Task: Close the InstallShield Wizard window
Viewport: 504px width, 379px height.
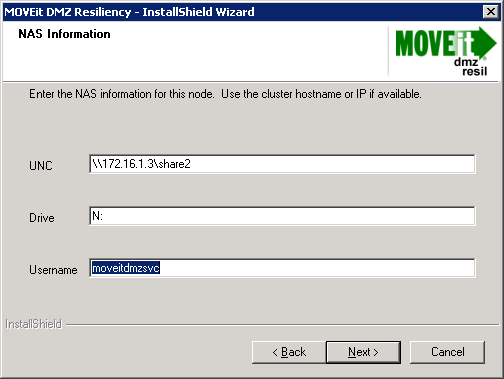Action: [491, 12]
